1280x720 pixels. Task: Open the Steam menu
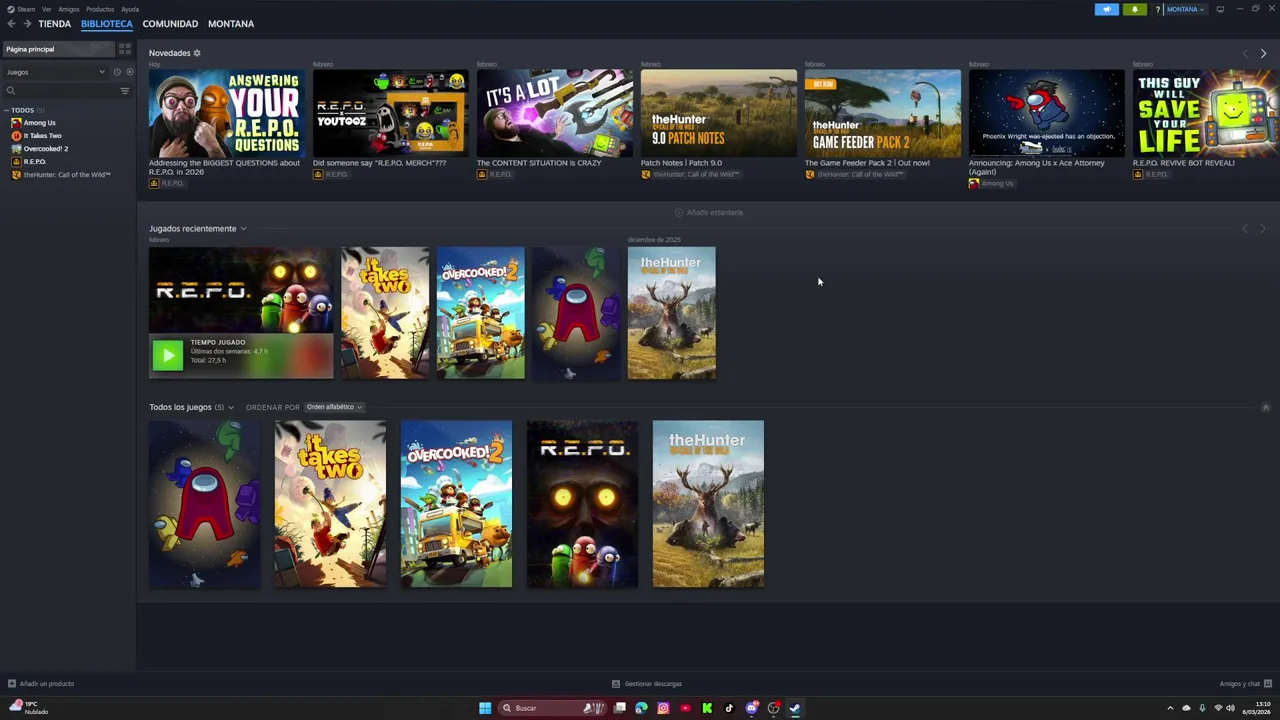point(25,9)
